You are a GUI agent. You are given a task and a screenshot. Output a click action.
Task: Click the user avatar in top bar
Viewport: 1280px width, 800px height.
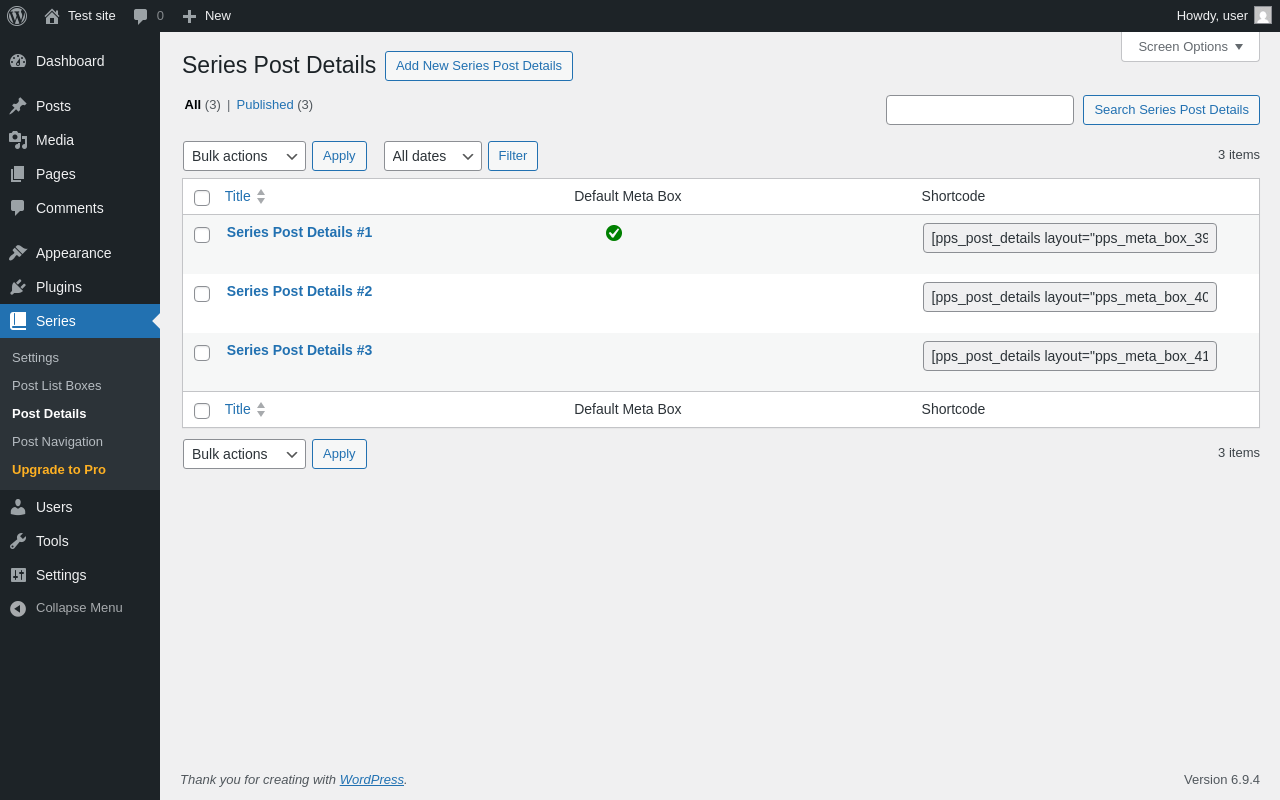point(1263,15)
